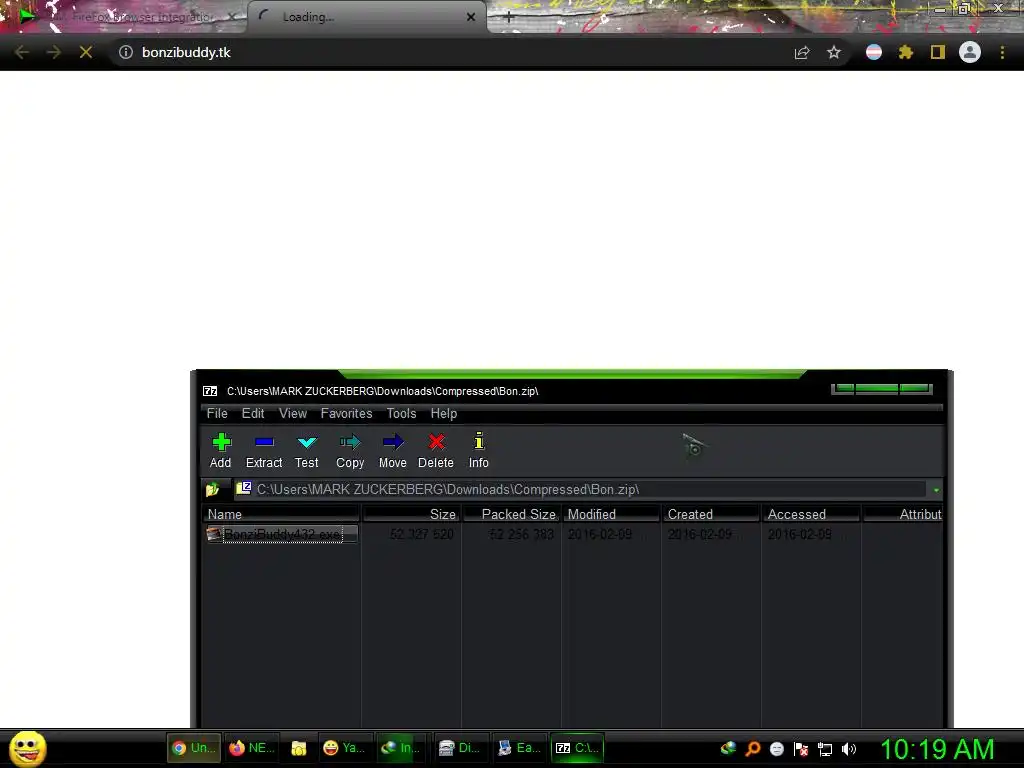
Task: Click the 10:19 AM taskbar clock
Action: (x=937, y=749)
